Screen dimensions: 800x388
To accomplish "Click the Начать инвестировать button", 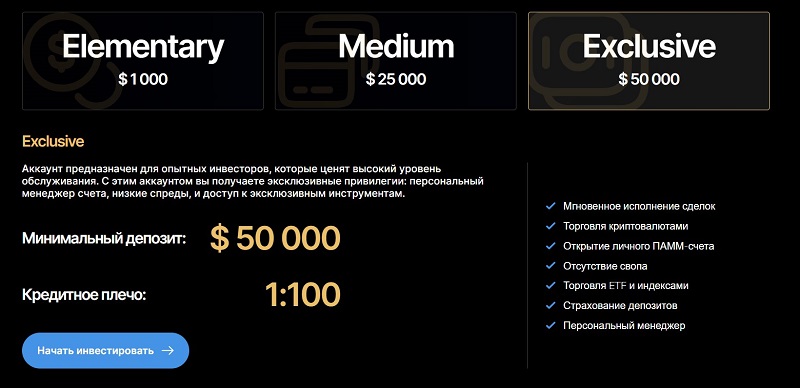I will [106, 351].
